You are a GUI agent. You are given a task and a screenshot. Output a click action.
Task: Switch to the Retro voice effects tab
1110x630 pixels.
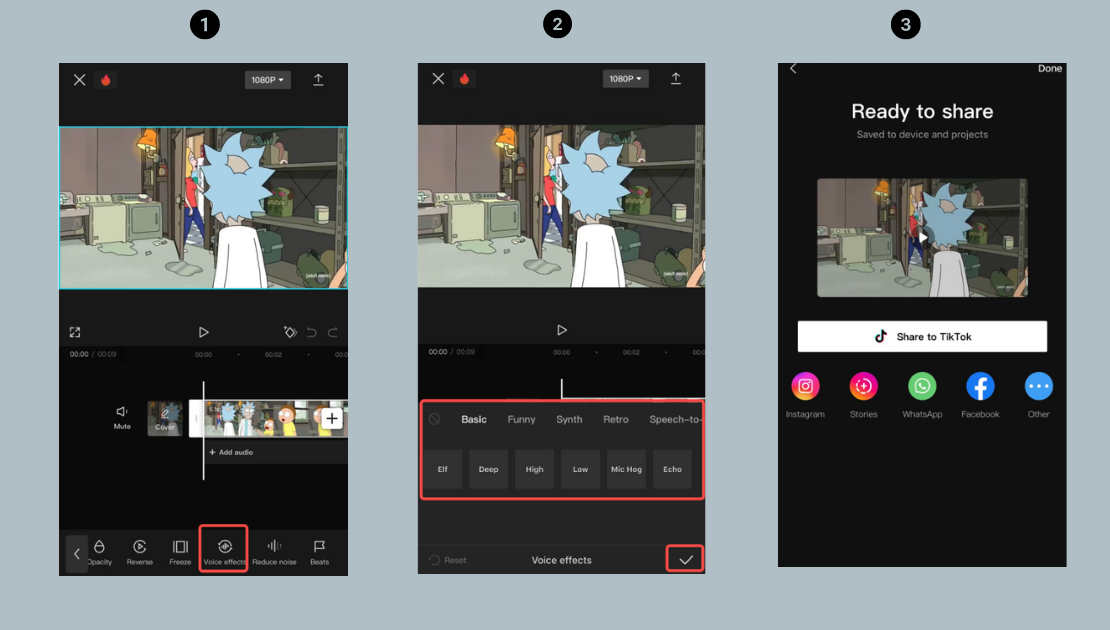coord(616,420)
